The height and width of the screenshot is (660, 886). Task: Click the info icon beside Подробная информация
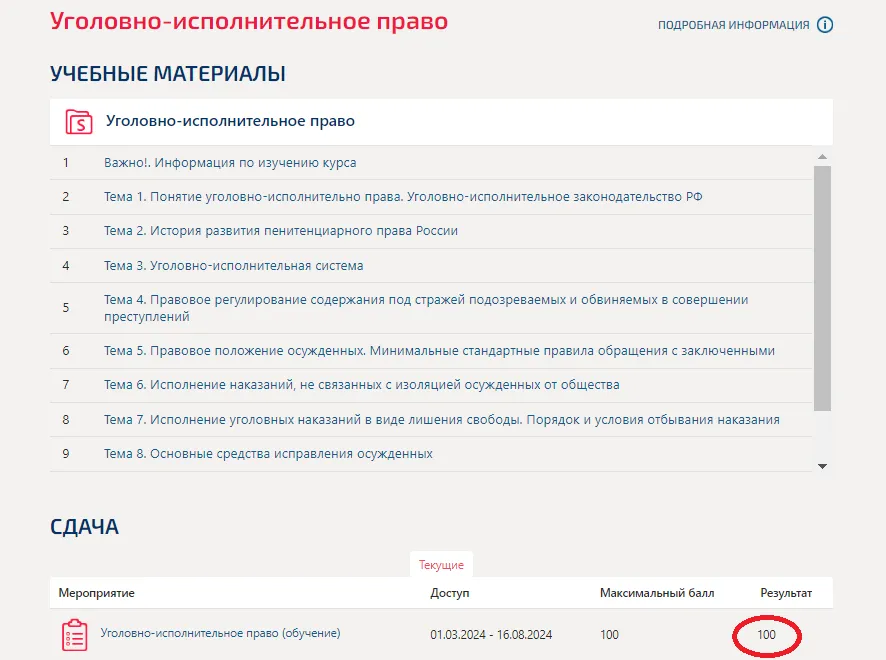click(825, 25)
